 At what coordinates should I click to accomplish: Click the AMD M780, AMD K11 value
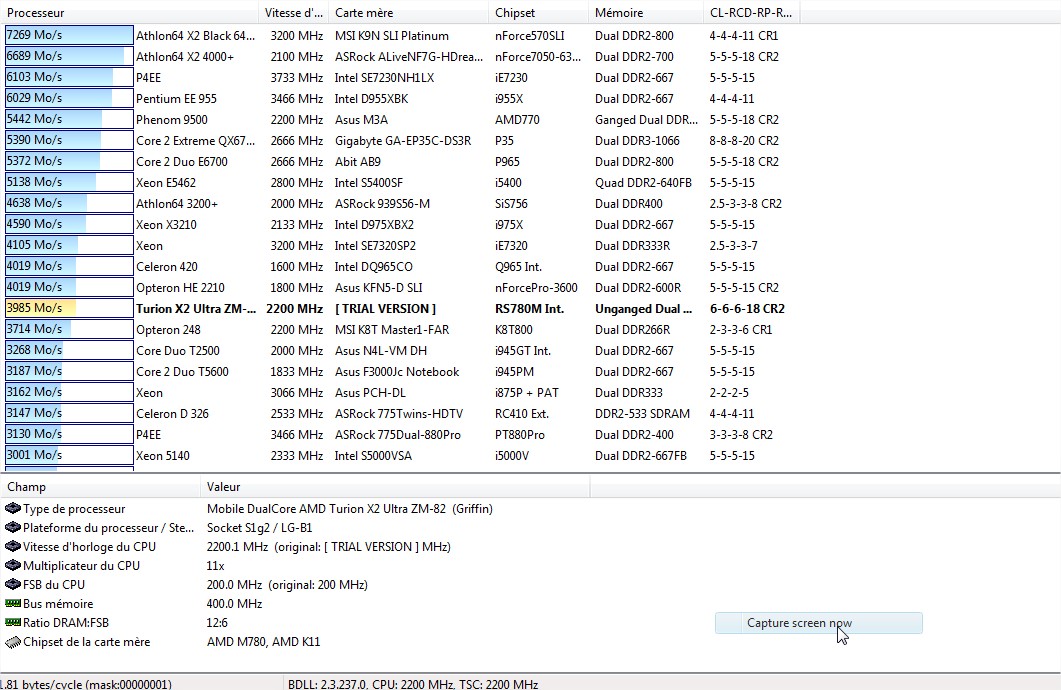tap(263, 641)
